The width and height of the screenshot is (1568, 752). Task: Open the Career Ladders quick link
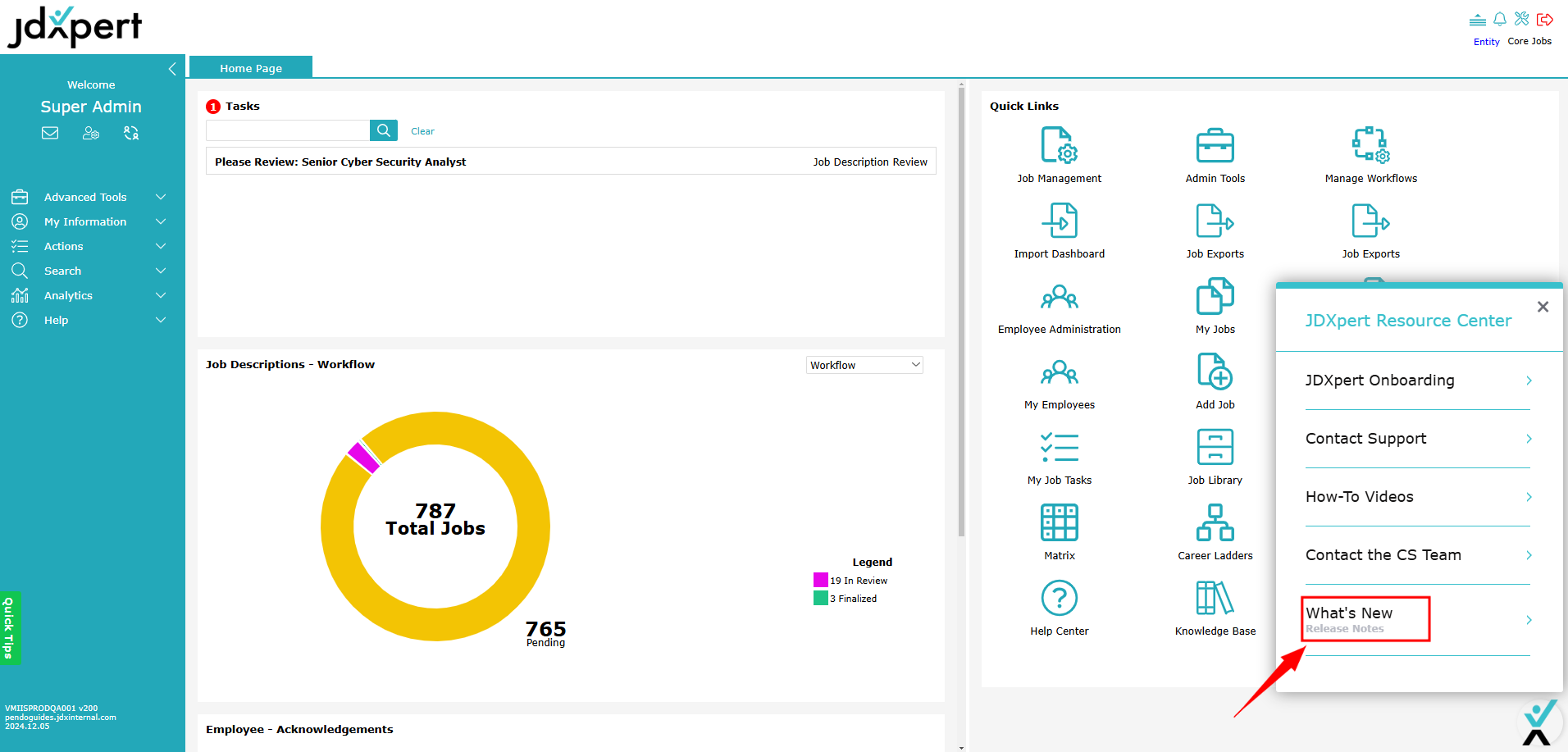(1215, 532)
